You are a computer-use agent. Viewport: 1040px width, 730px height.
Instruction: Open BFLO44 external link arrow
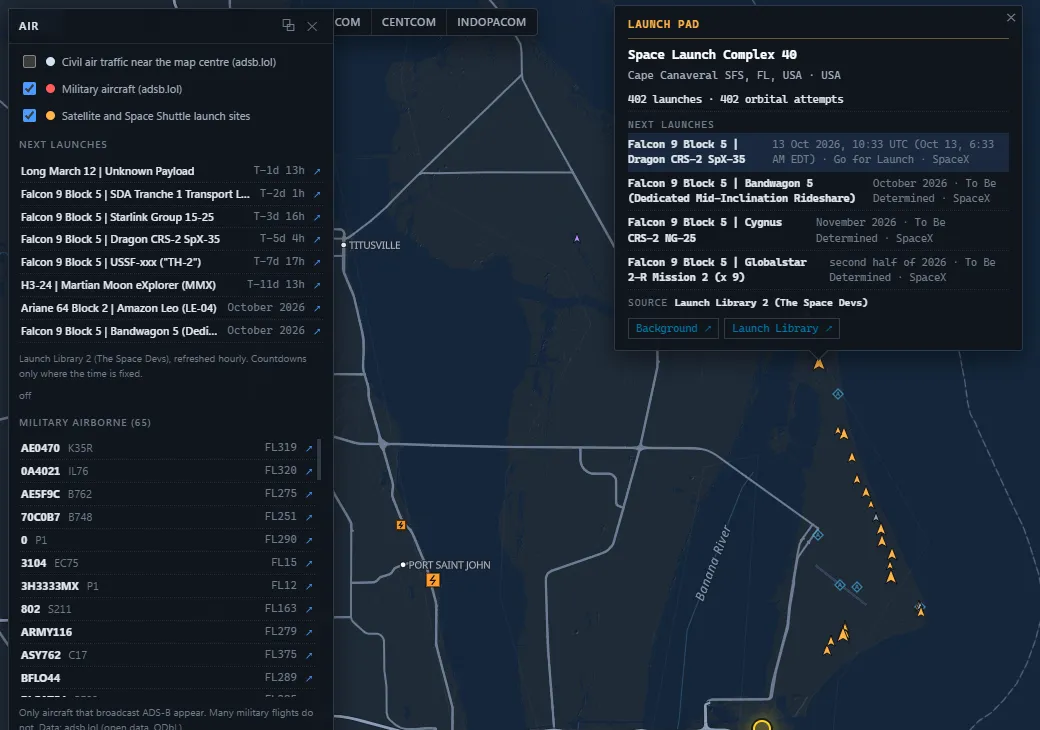[x=309, y=678]
